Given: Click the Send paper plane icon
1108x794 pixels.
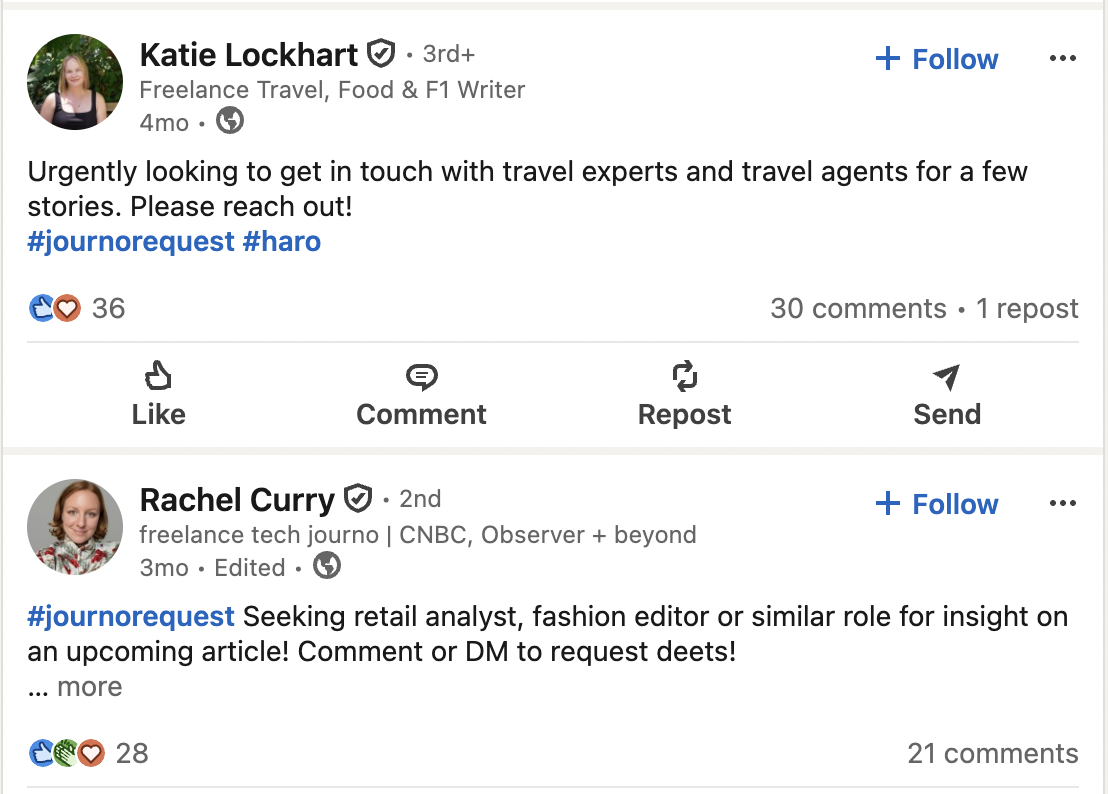Looking at the screenshot, I should pos(946,377).
